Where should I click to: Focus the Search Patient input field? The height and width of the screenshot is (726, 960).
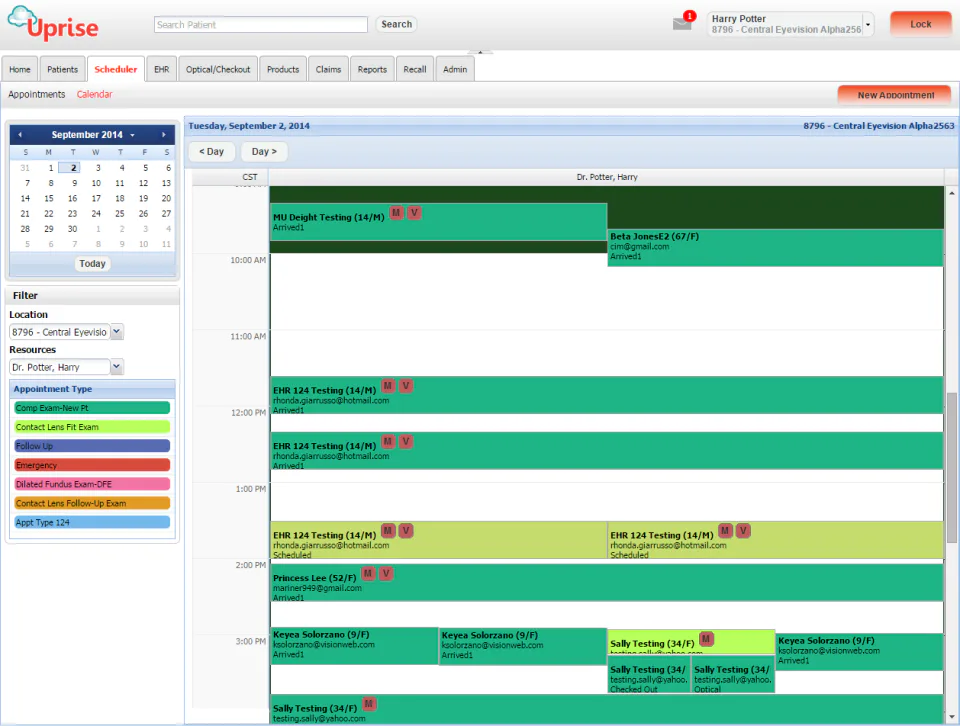click(261, 24)
